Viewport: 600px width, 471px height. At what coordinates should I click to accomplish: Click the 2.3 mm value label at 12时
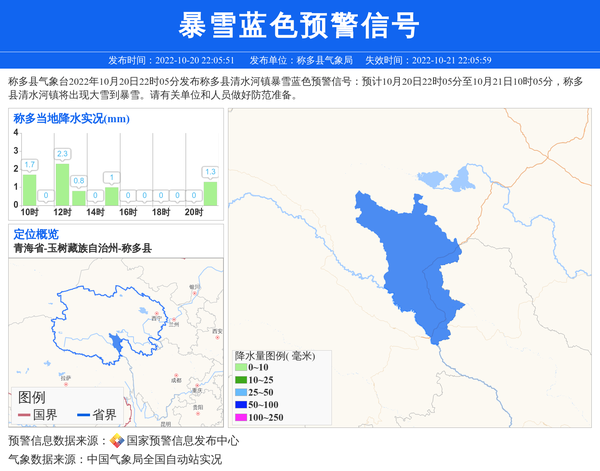pyautogui.click(x=62, y=153)
